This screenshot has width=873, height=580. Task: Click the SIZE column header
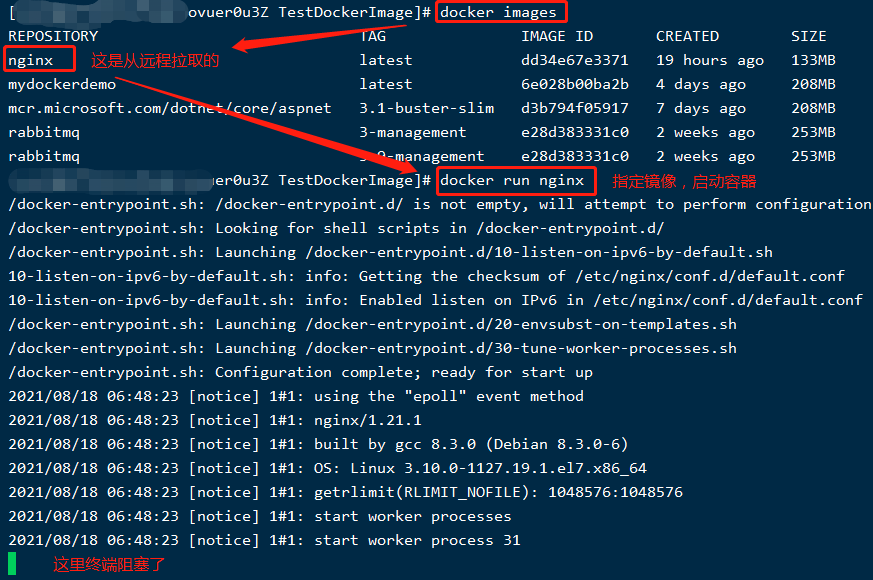point(809,36)
